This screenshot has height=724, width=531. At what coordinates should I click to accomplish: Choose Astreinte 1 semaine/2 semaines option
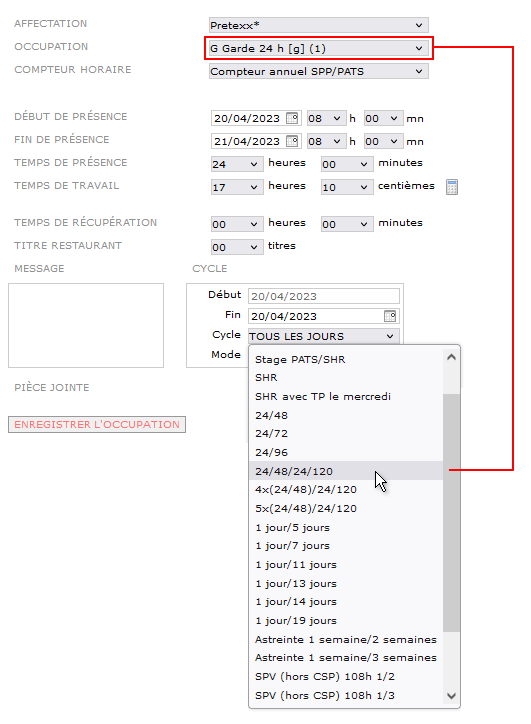(x=346, y=640)
